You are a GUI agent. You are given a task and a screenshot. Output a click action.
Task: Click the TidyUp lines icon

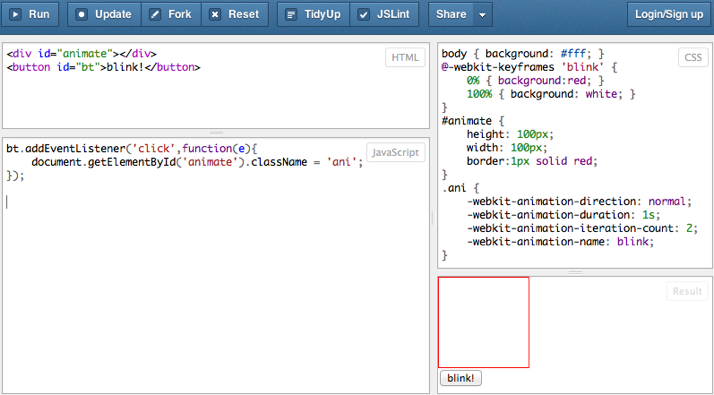click(291, 15)
